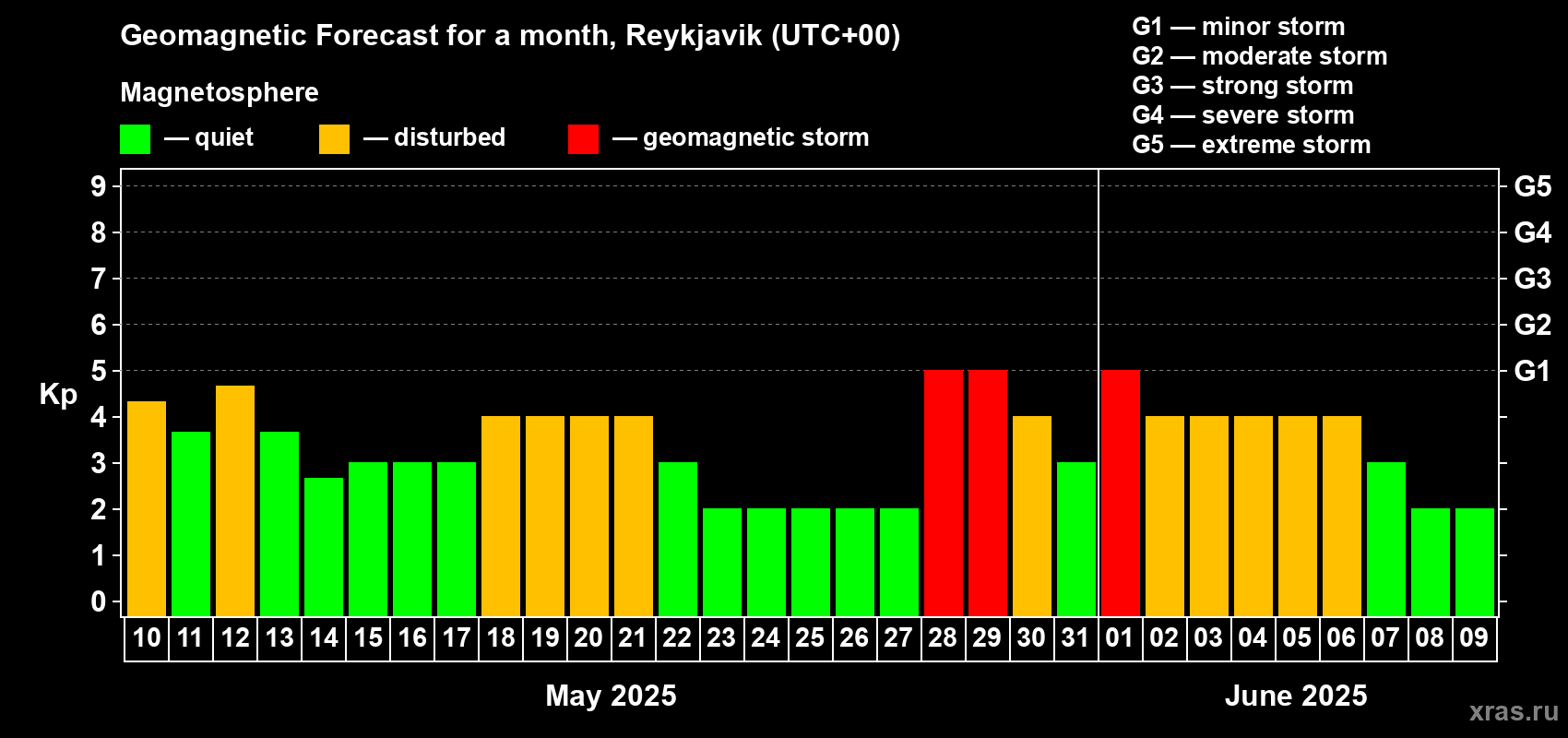Select the red bar for May 29

[988, 494]
